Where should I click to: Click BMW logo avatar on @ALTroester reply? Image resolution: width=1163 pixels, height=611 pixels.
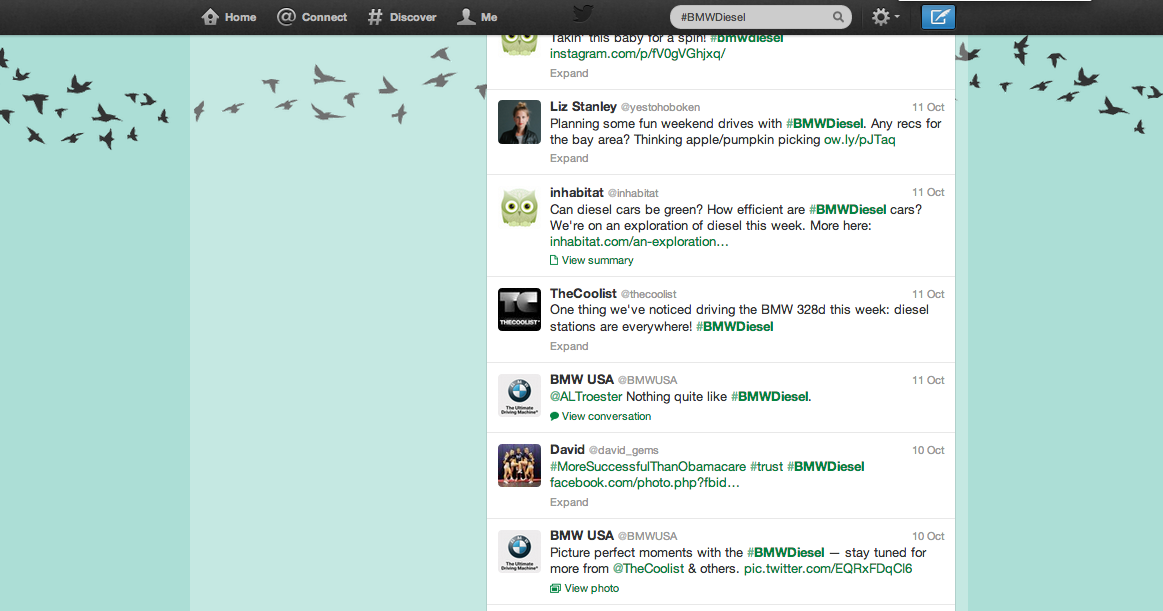519,394
